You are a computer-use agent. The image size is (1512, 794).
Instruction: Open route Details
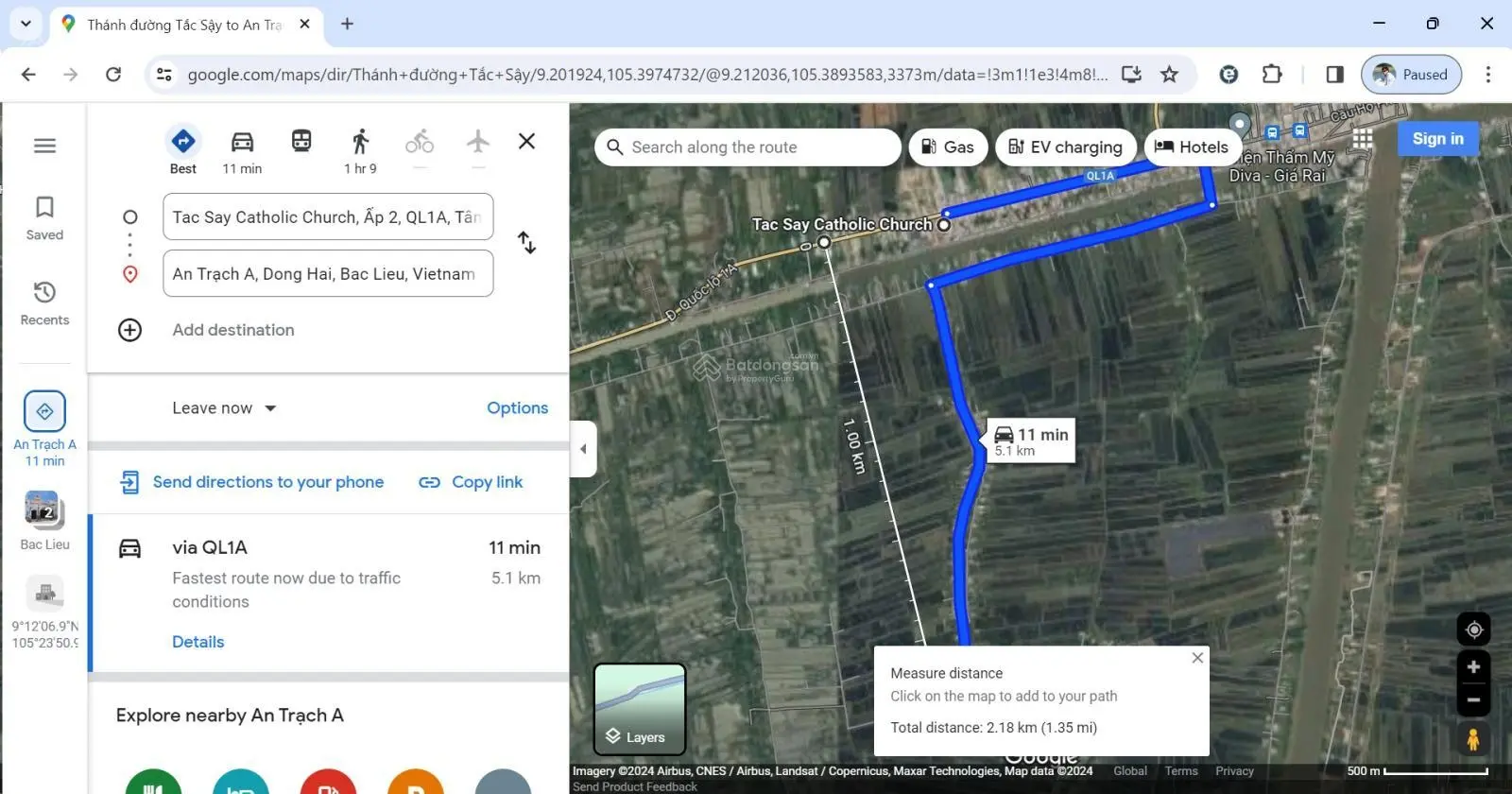coord(198,642)
